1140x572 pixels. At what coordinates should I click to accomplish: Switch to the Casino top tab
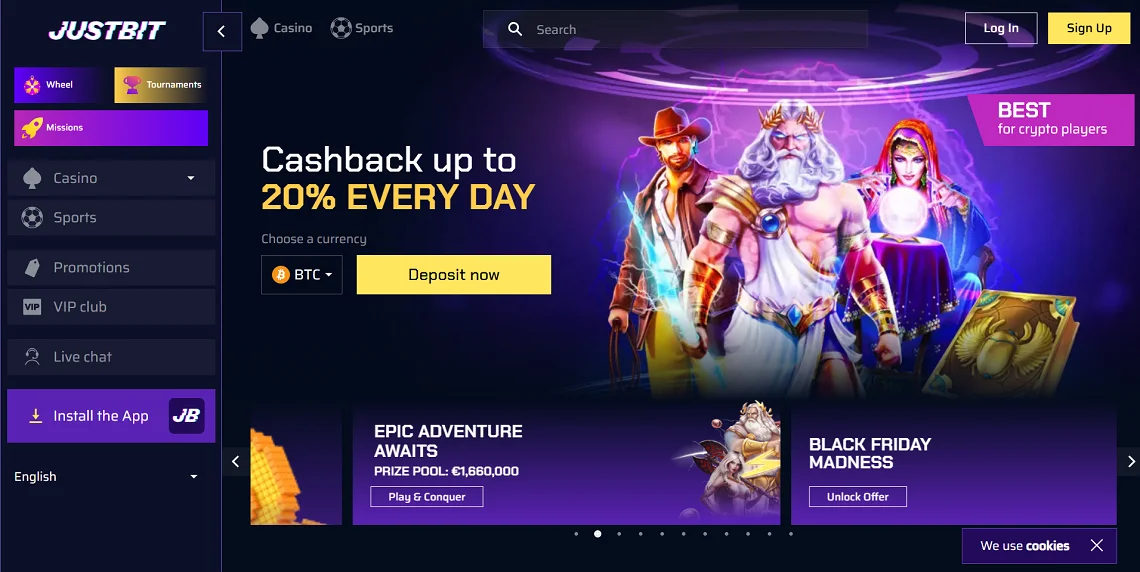coord(281,28)
